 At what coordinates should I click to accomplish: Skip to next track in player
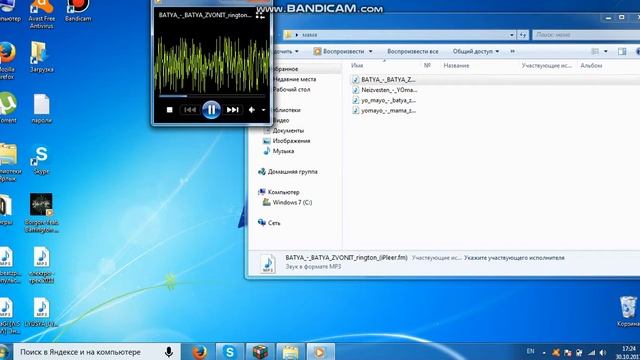point(233,110)
